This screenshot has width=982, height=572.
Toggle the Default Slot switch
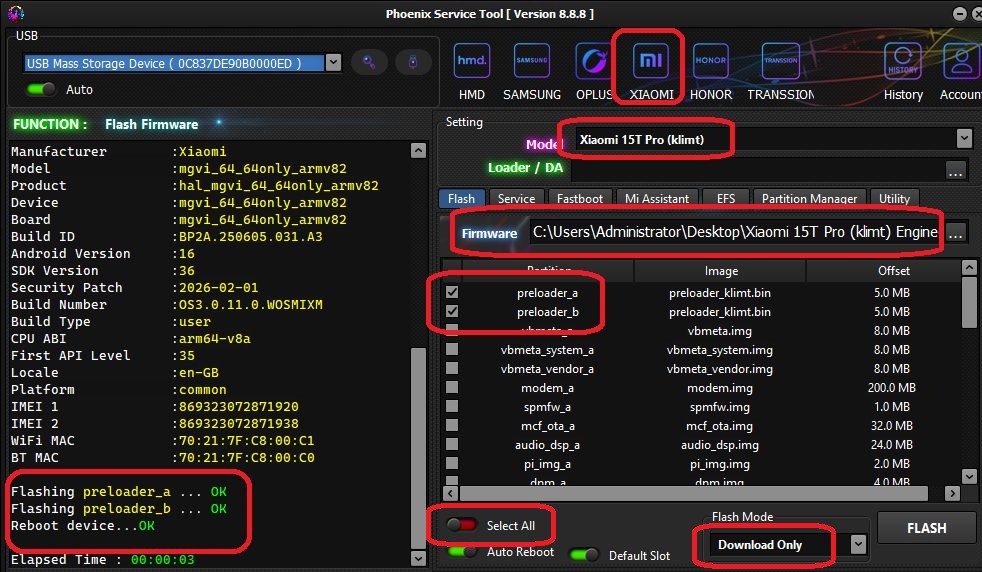point(584,555)
